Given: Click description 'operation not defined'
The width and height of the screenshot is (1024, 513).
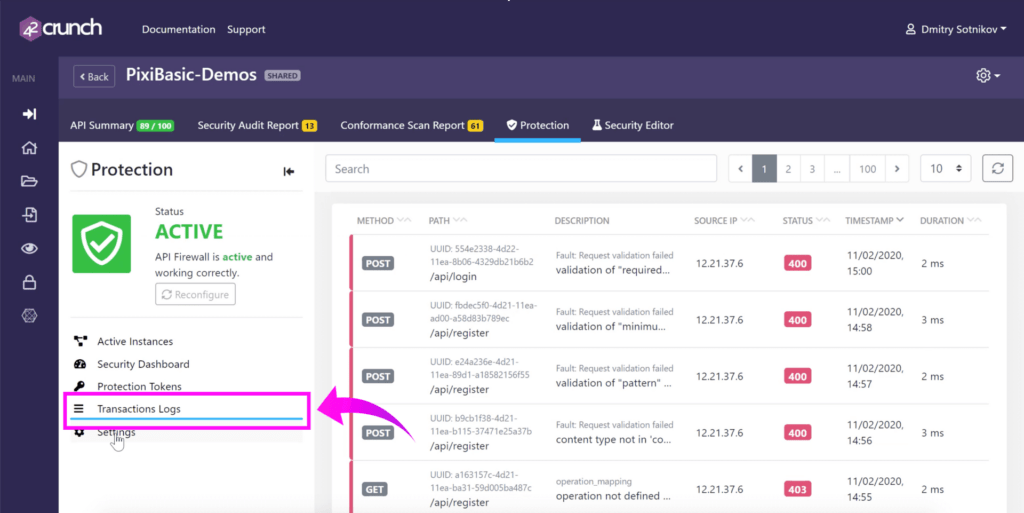Looking at the screenshot, I should [613, 496].
